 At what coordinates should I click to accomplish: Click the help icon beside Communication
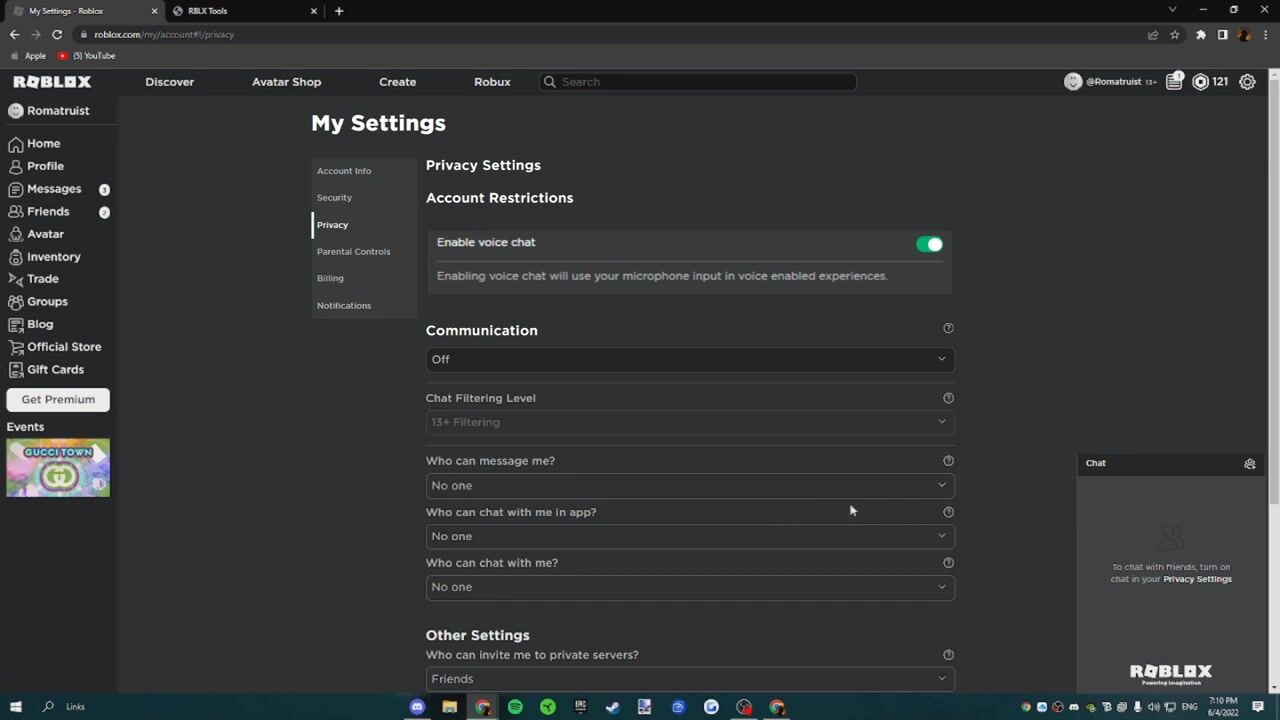tap(948, 328)
